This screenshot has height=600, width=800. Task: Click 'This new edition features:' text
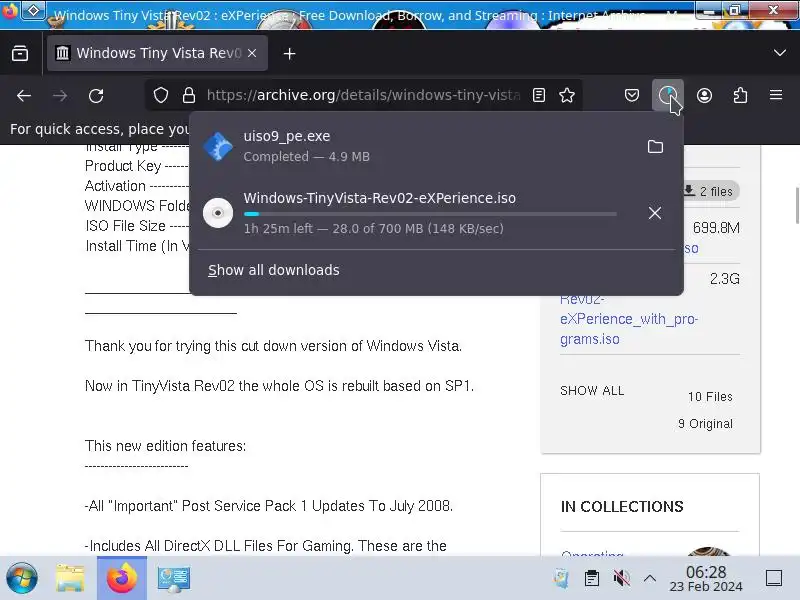tap(165, 446)
